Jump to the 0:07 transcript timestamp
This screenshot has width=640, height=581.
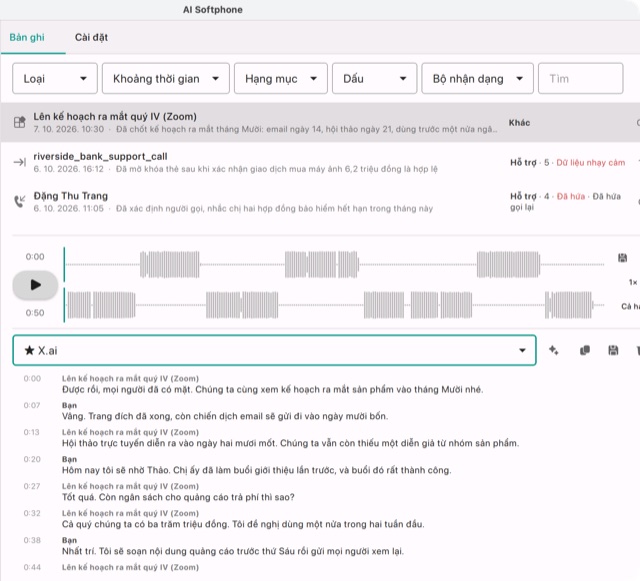point(32,405)
